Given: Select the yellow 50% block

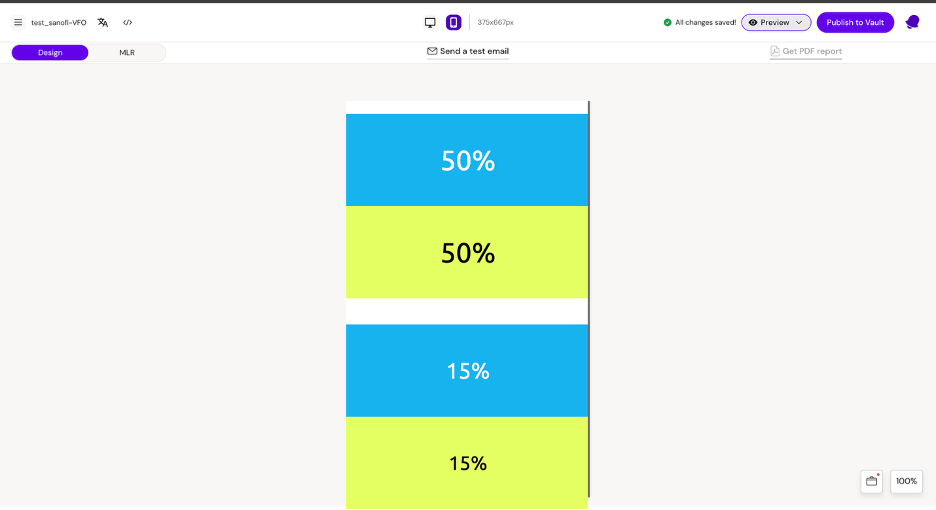Looking at the screenshot, I should click(x=467, y=252).
